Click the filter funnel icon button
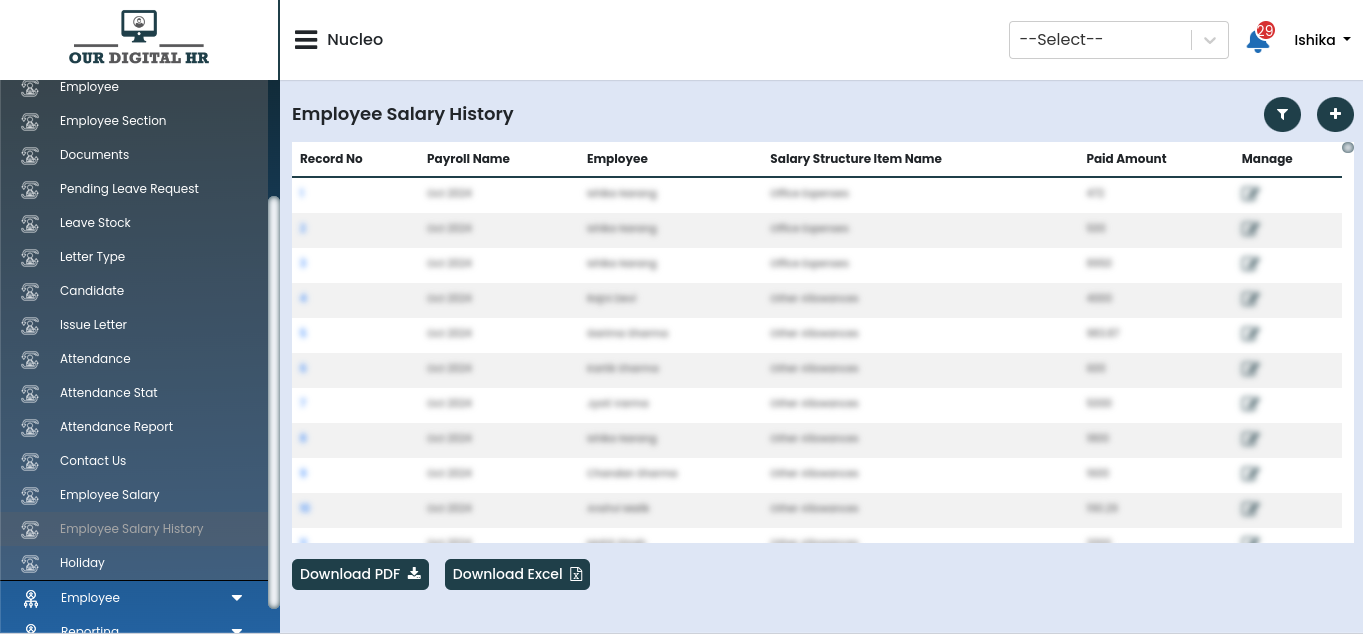This screenshot has width=1363, height=634. [x=1282, y=115]
